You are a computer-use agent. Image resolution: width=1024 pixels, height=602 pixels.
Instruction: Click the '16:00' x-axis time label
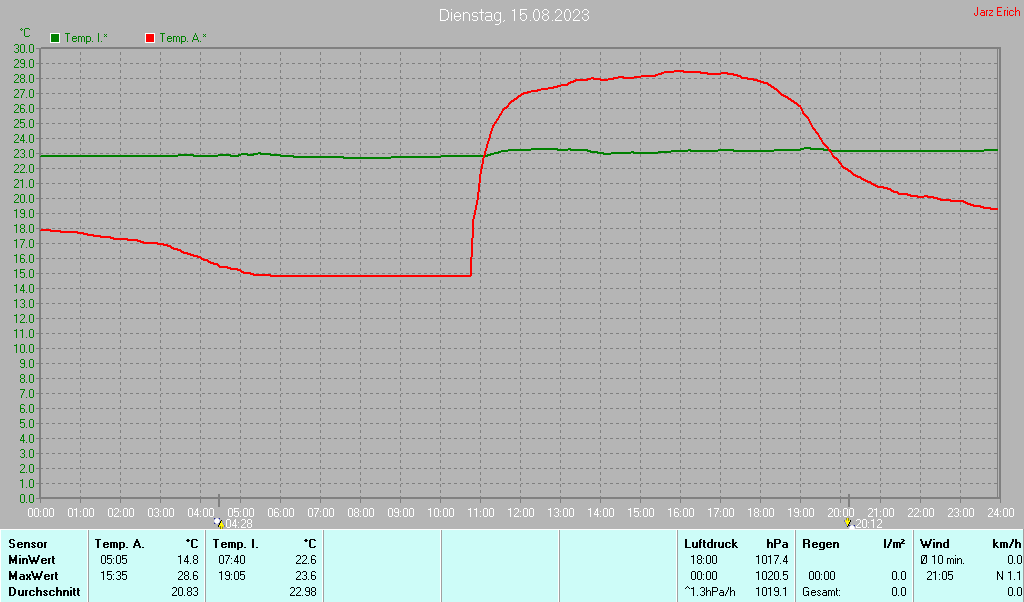pyautogui.click(x=680, y=513)
